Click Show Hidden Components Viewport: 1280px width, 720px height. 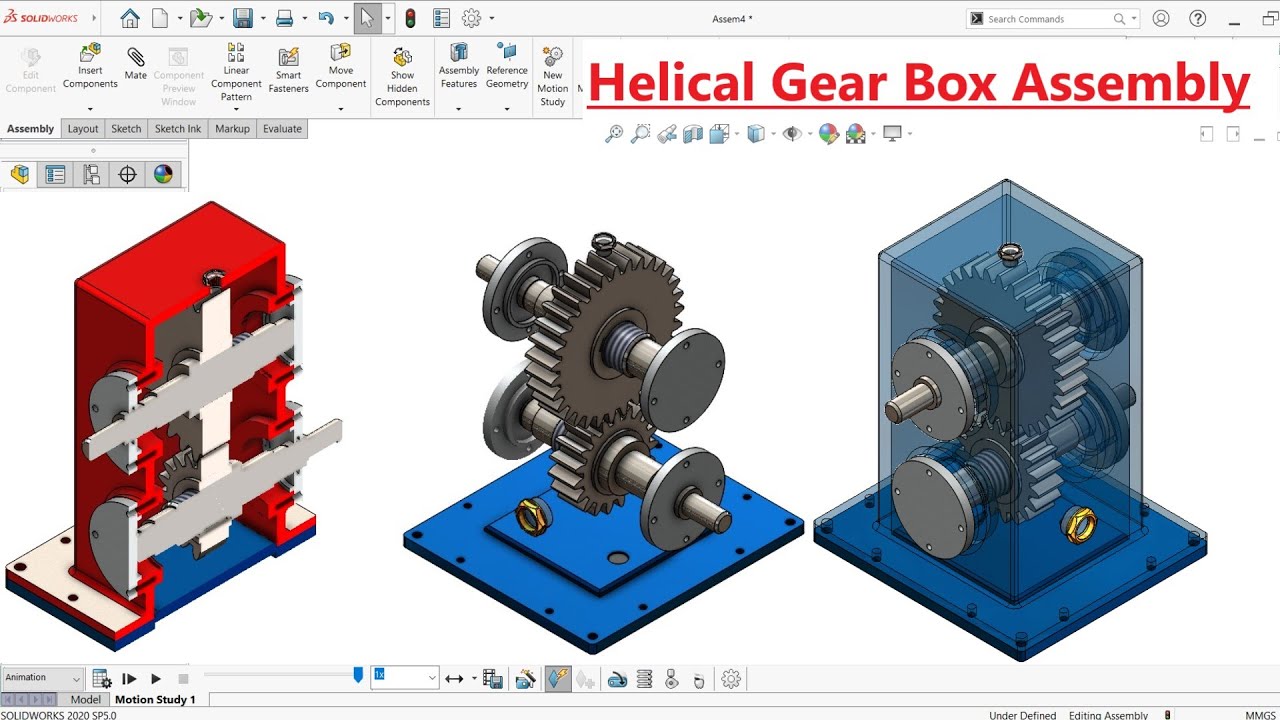coord(402,77)
